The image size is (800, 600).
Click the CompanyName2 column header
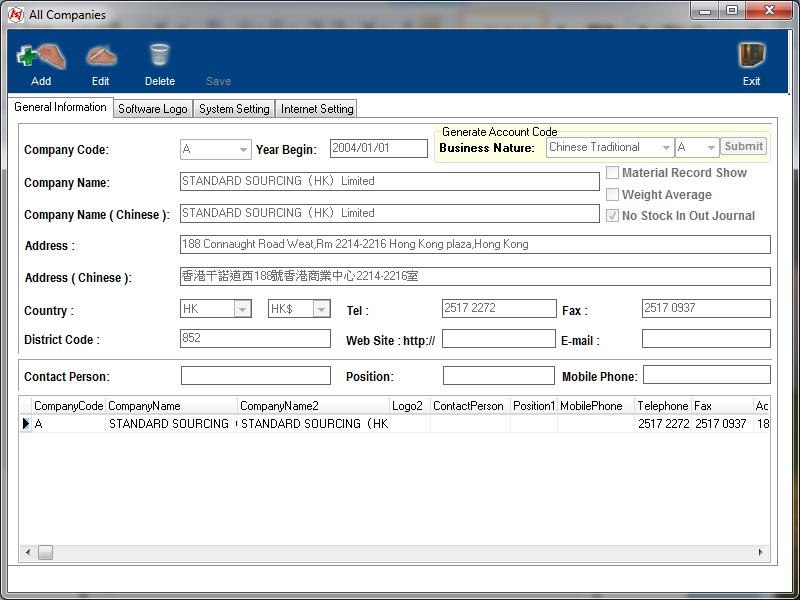pyautogui.click(x=313, y=406)
